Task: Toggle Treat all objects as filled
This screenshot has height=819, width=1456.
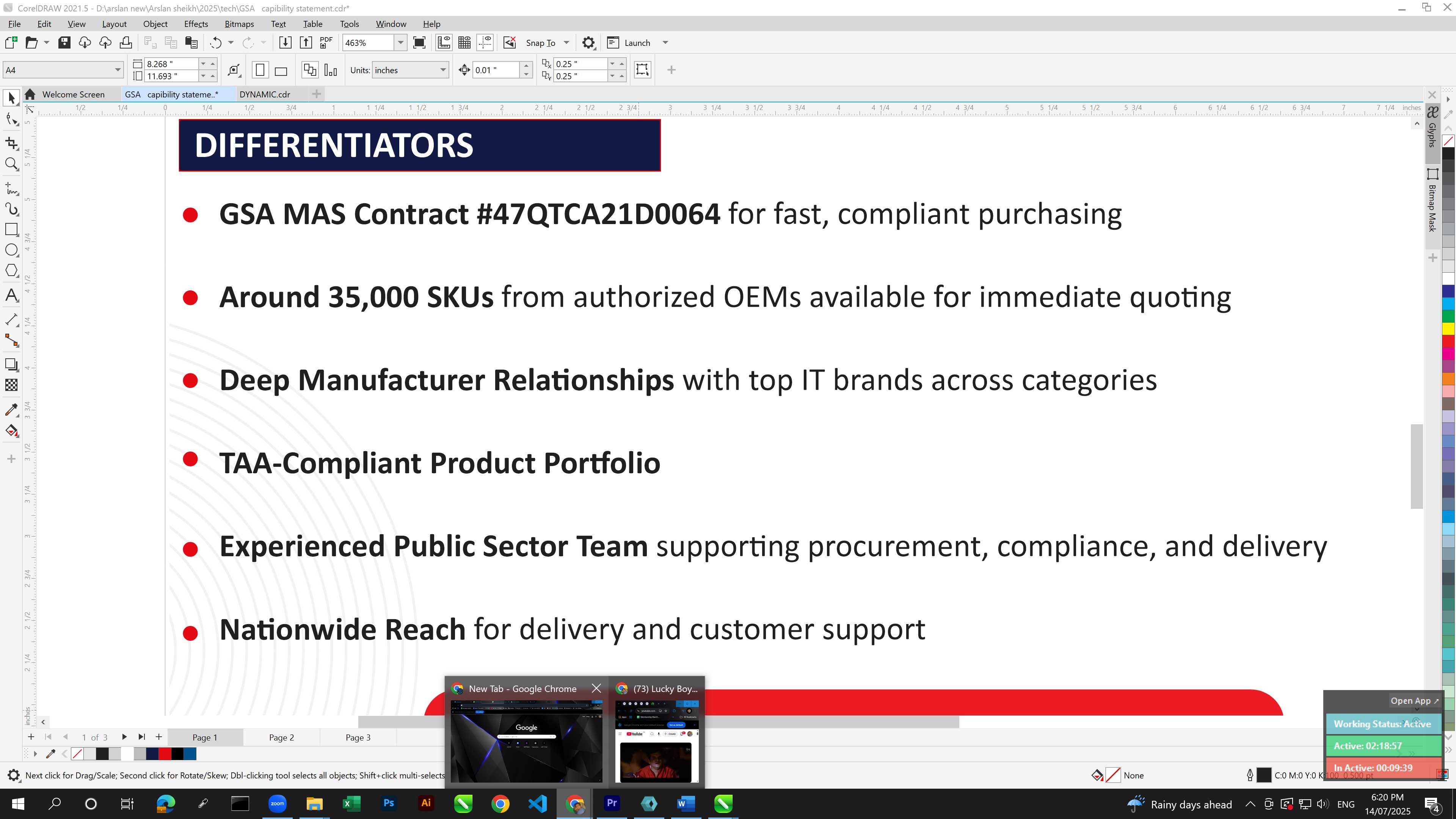Action: pyautogui.click(x=642, y=69)
